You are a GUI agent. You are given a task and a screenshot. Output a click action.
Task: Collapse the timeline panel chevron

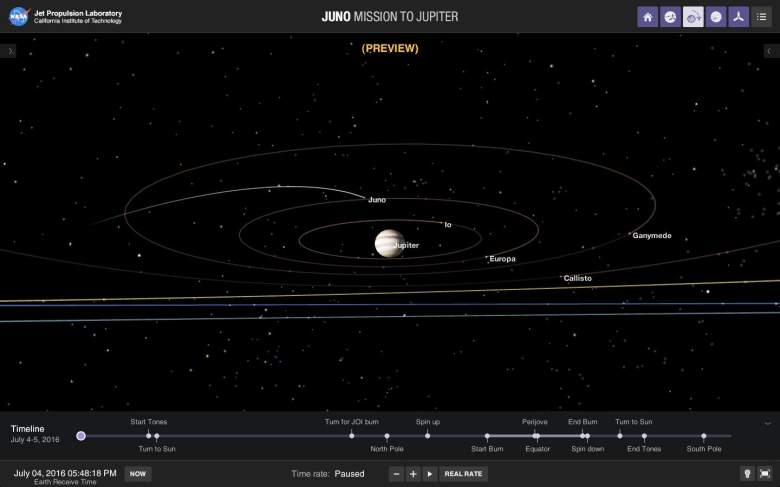click(768, 424)
